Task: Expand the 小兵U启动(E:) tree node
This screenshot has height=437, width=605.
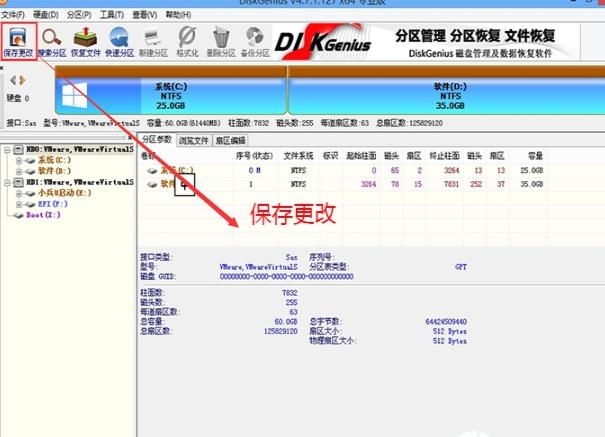Action: [x=19, y=193]
